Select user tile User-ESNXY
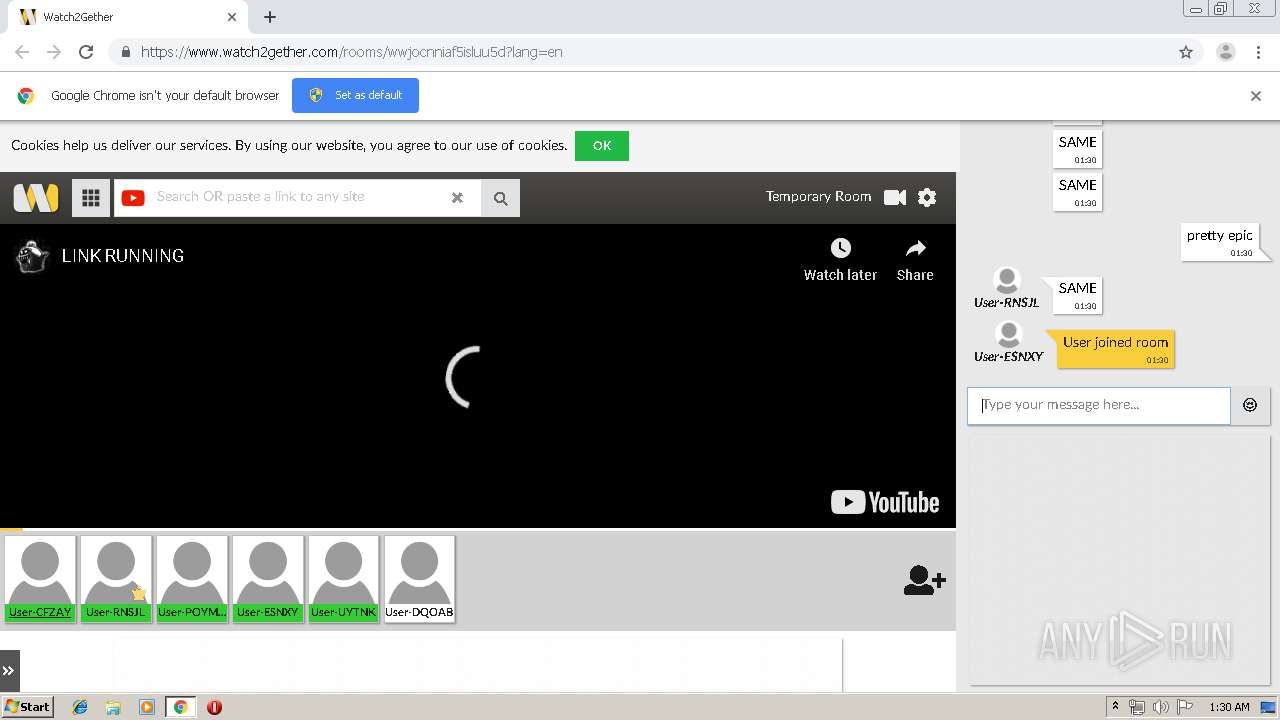This screenshot has width=1280, height=720. click(268, 579)
